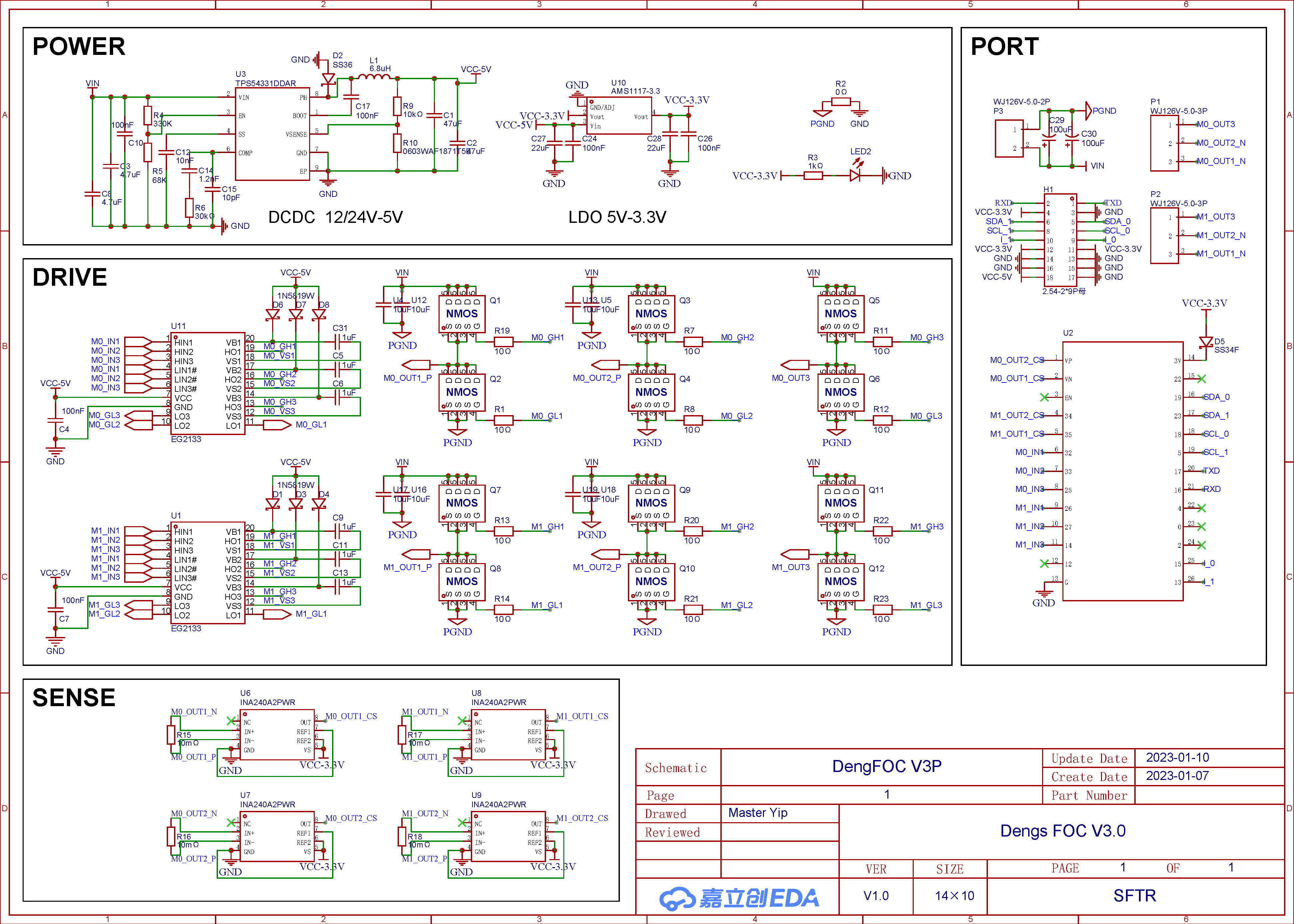
Task: Click the P1 WJ126V-5.0-3P connector
Action: (x=1165, y=143)
